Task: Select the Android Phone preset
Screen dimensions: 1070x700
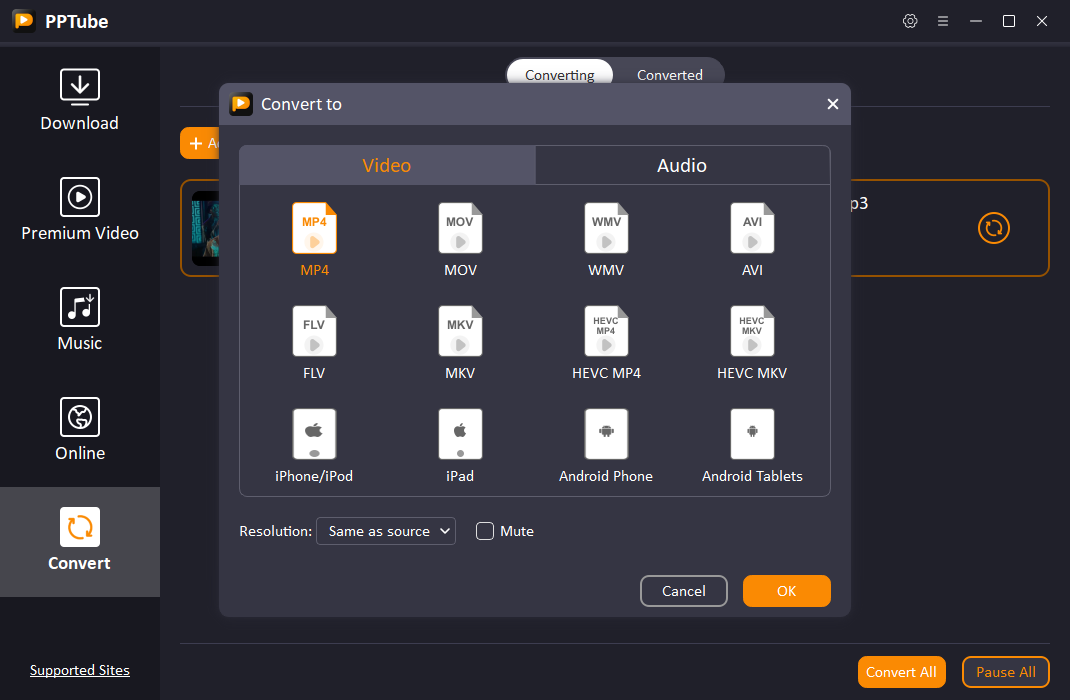Action: pyautogui.click(x=606, y=435)
